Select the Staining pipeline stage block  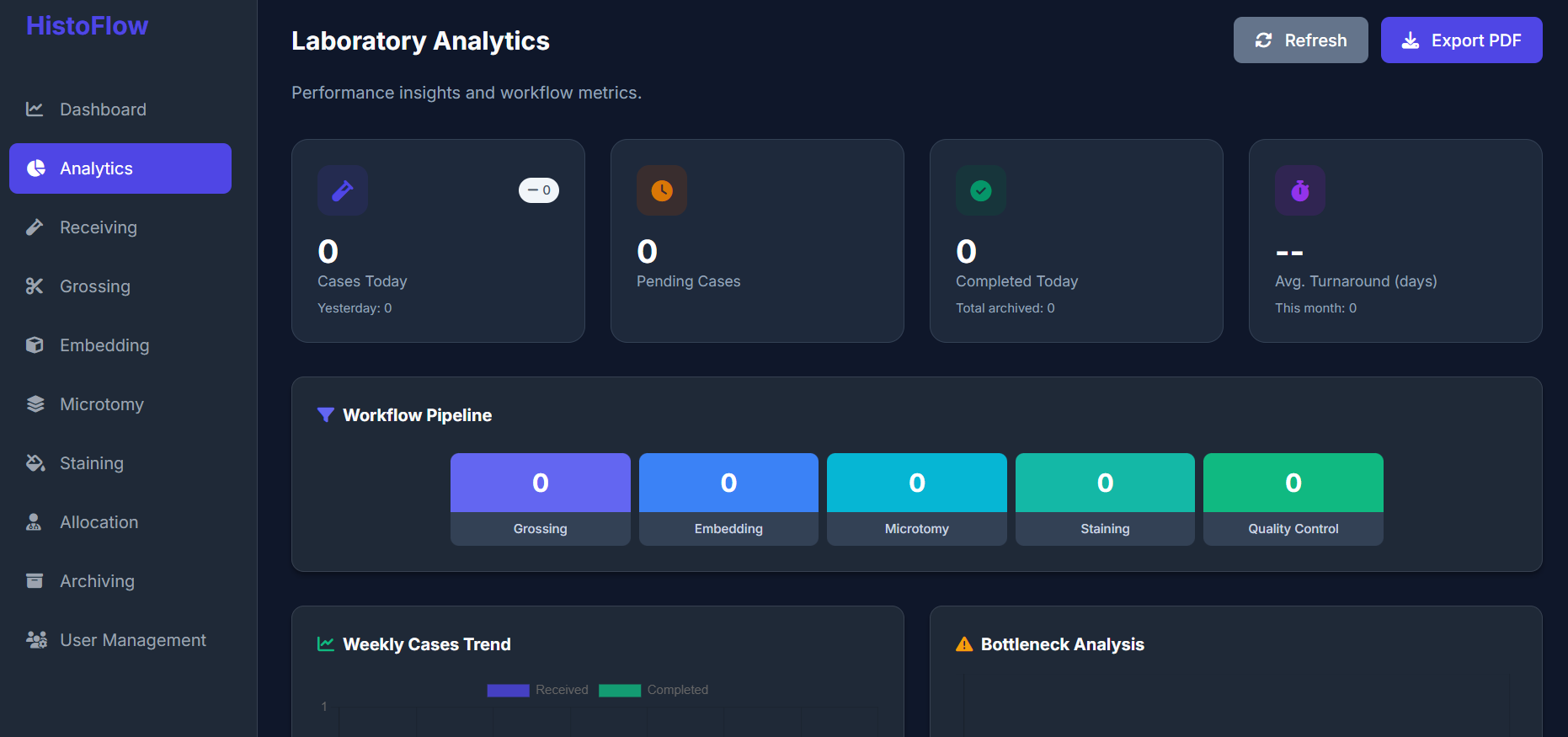[1105, 499]
